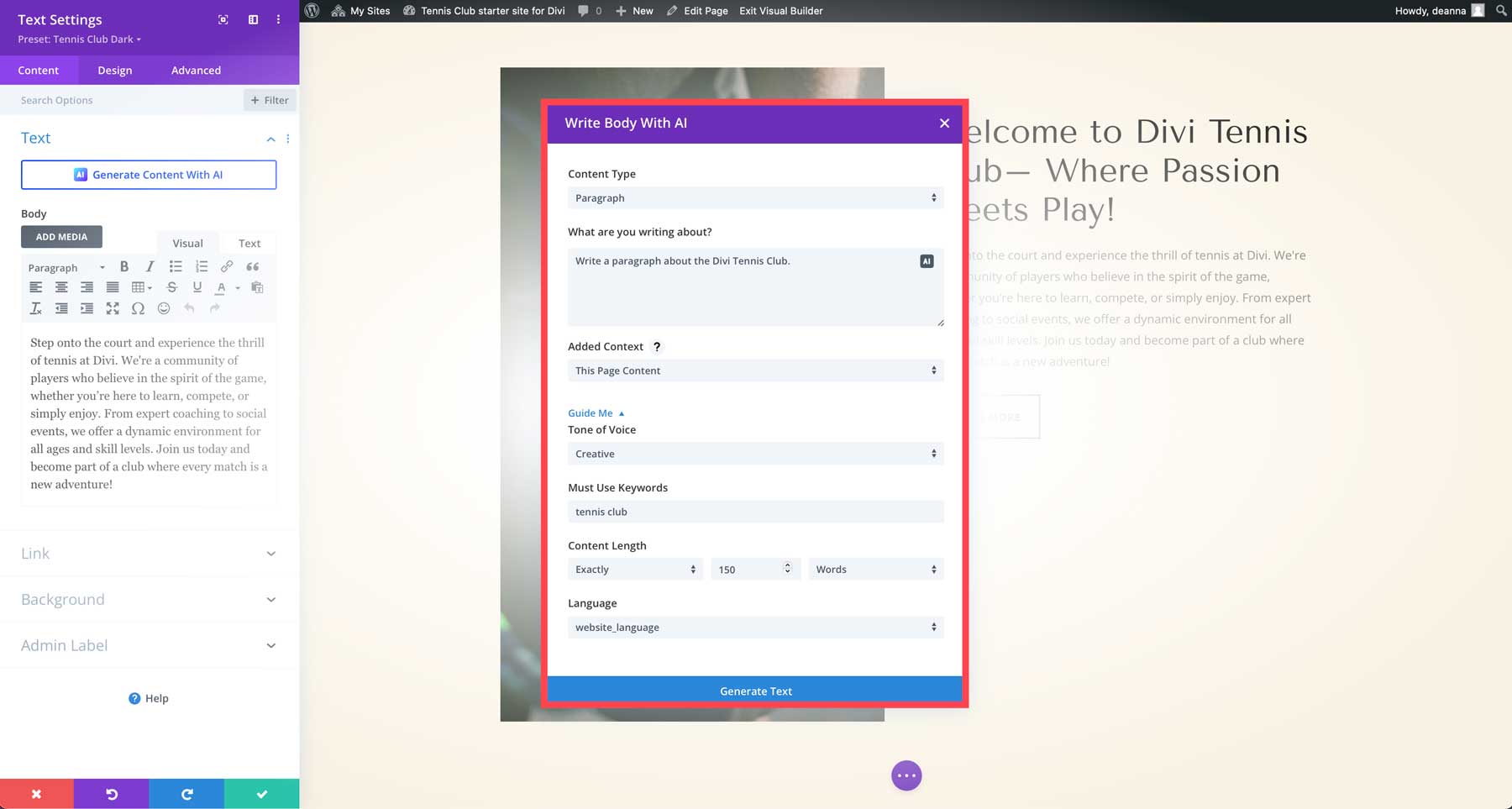Click the WordPress logo in the admin bar
The image size is (1512, 809).
click(312, 10)
